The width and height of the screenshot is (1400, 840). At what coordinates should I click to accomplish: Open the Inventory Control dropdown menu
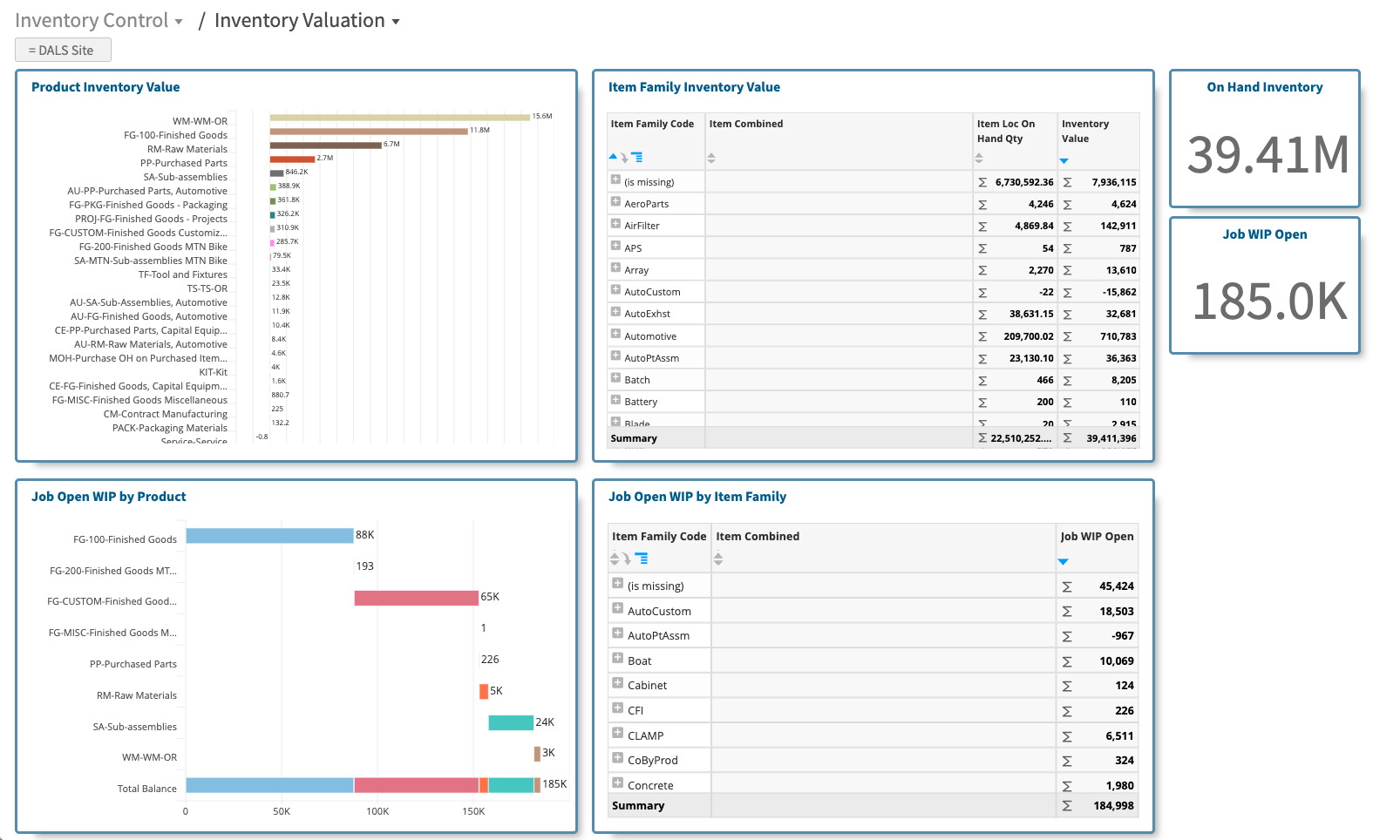pos(179,22)
